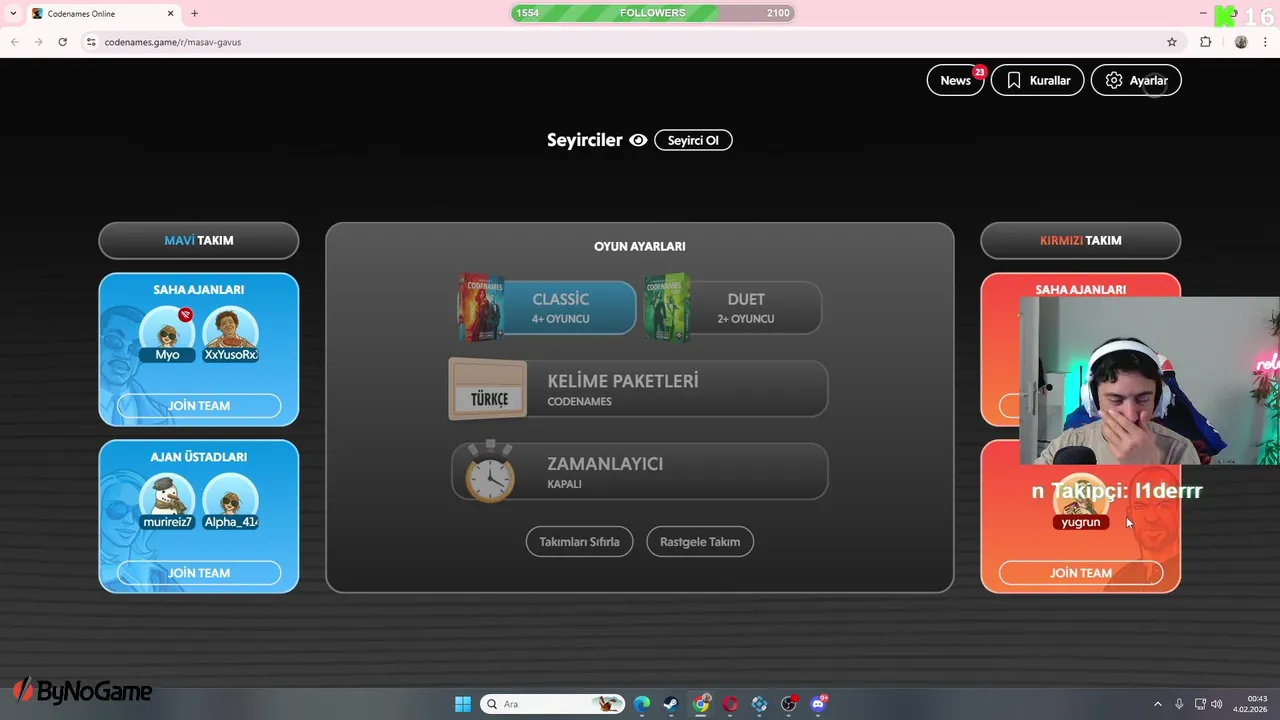Open network status tray icon
1280x720 pixels.
point(1200,704)
